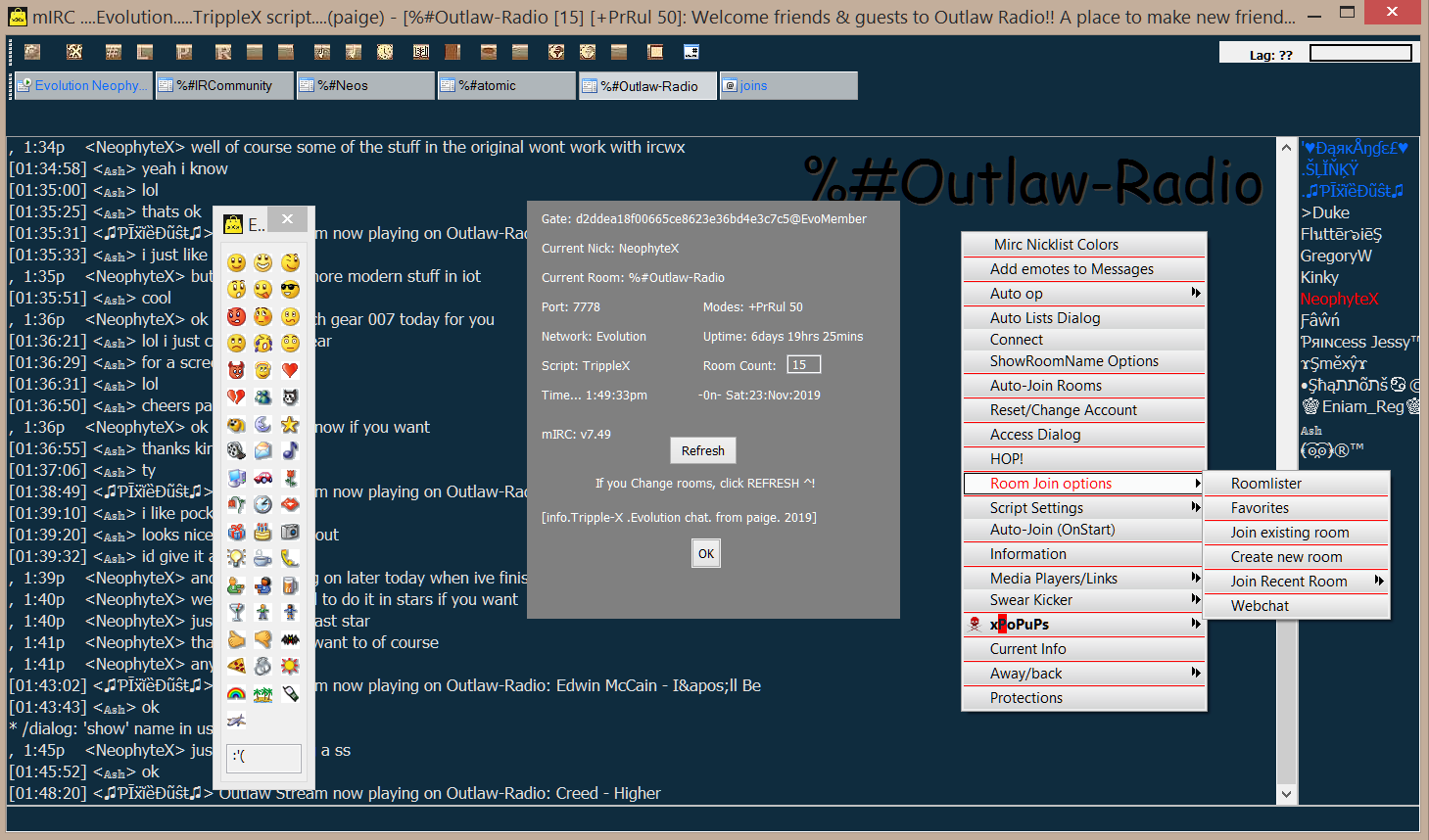Screen dimensions: 1429x840
Task: Pick the sunglasses smiley emoticon
Action: [x=291, y=290]
